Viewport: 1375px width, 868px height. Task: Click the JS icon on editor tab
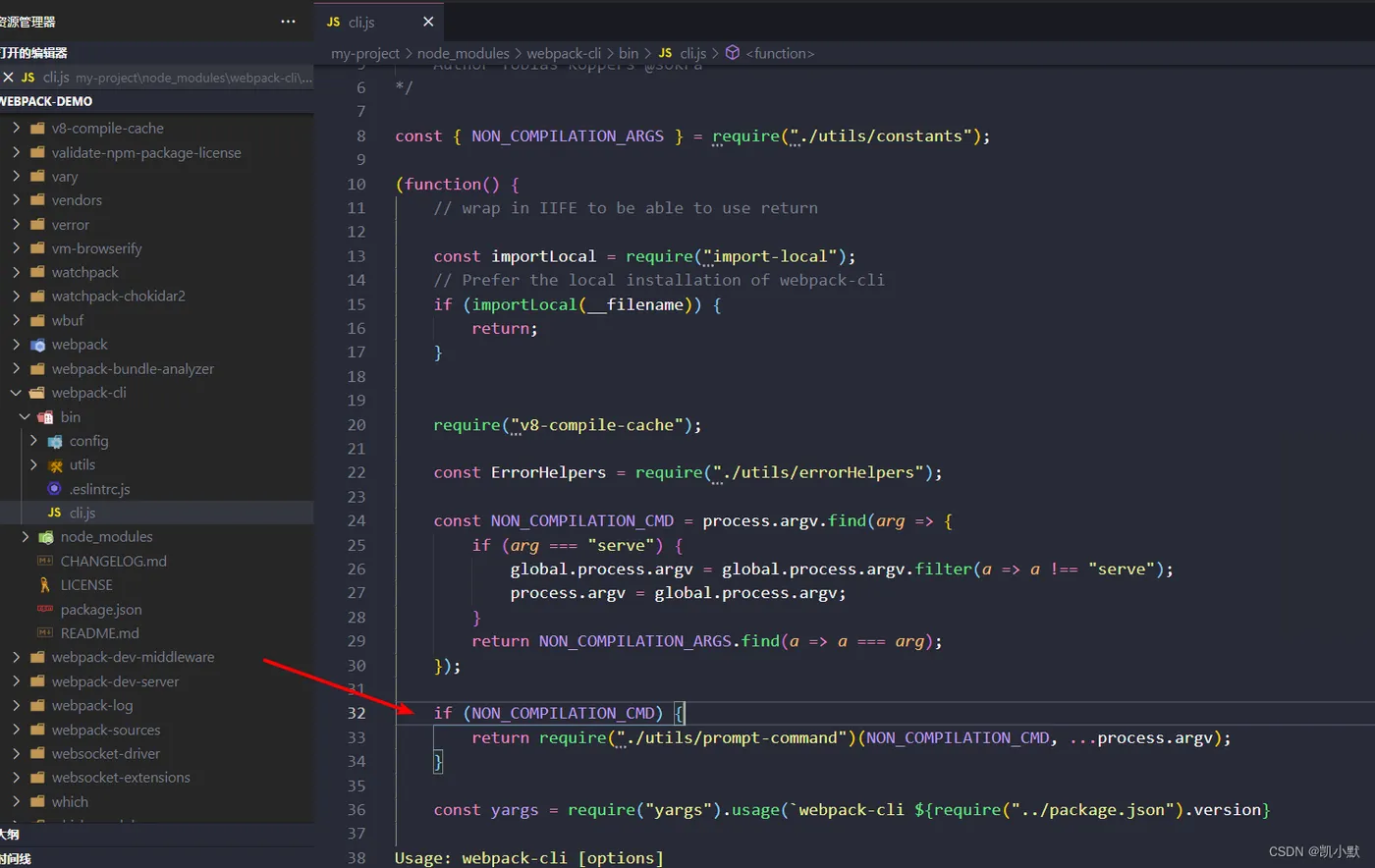click(x=334, y=22)
